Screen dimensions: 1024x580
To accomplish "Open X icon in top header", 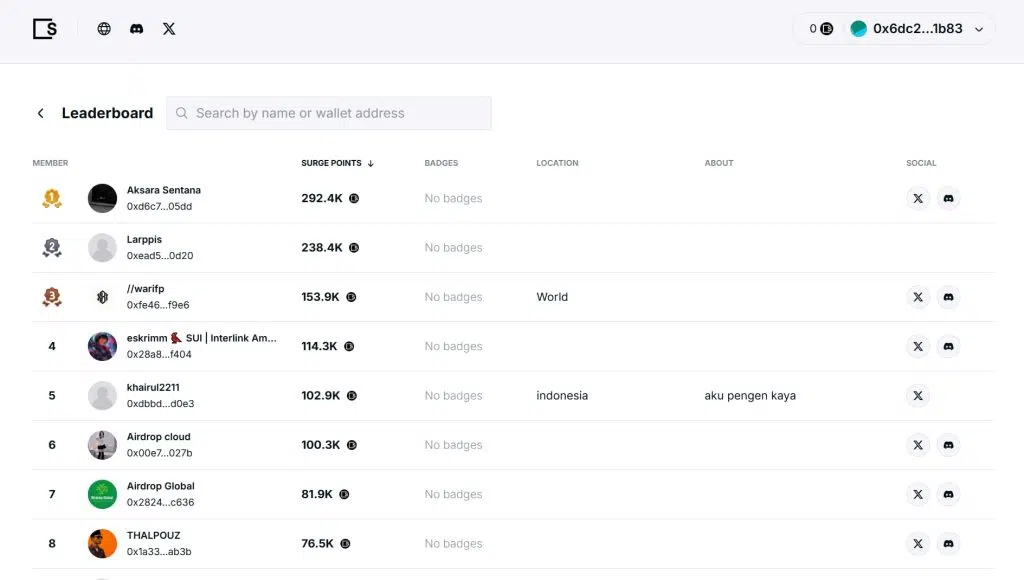I will 169,29.
